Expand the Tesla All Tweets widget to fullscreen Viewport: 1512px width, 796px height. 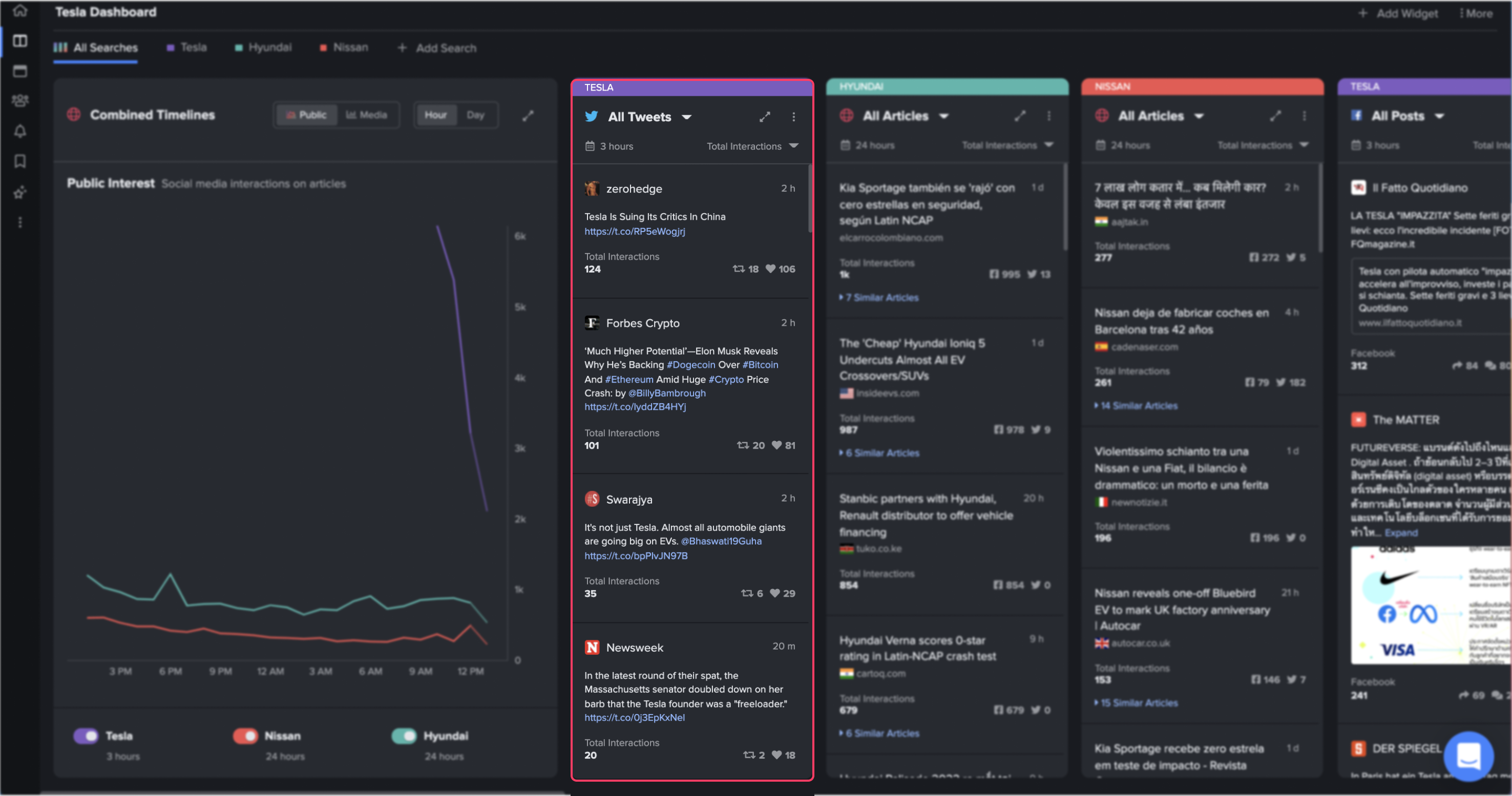pyautogui.click(x=764, y=117)
